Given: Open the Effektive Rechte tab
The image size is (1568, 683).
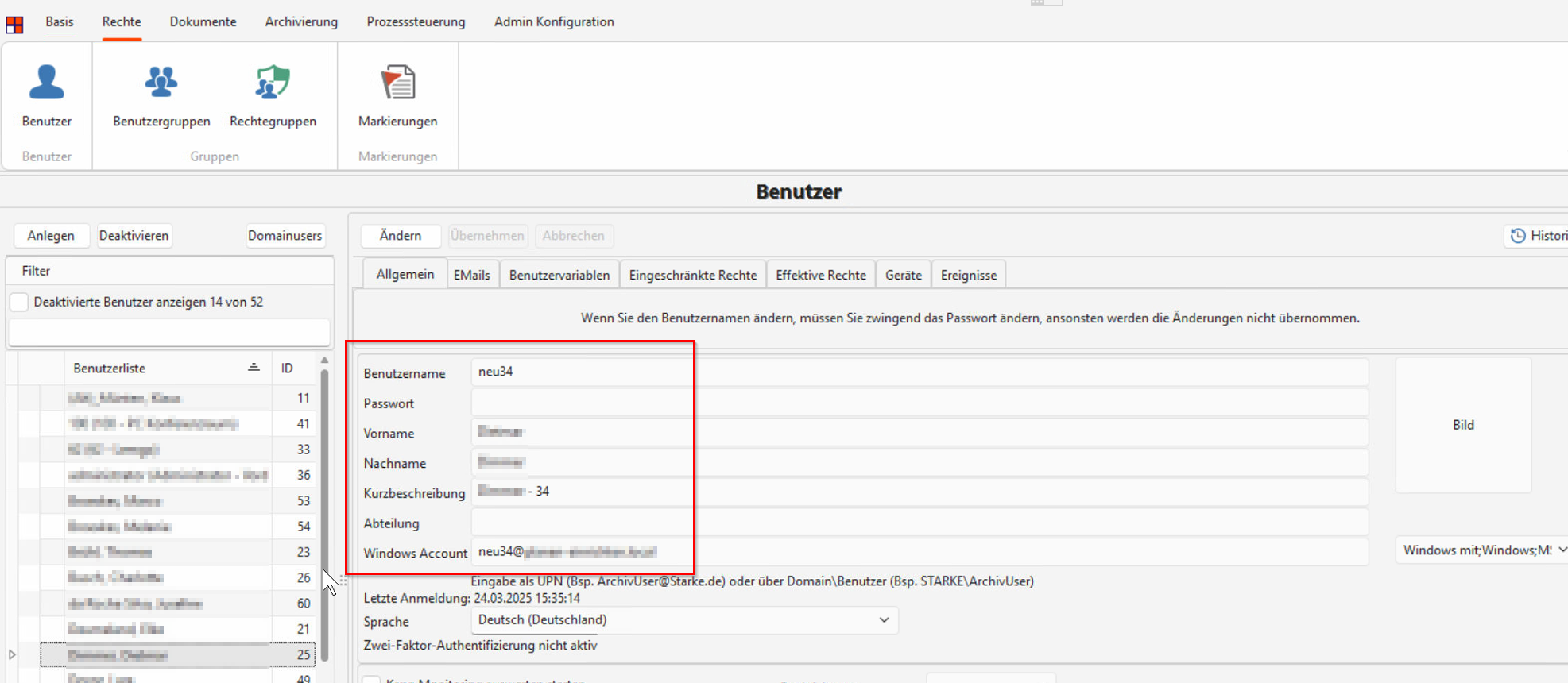Looking at the screenshot, I should click(x=820, y=275).
